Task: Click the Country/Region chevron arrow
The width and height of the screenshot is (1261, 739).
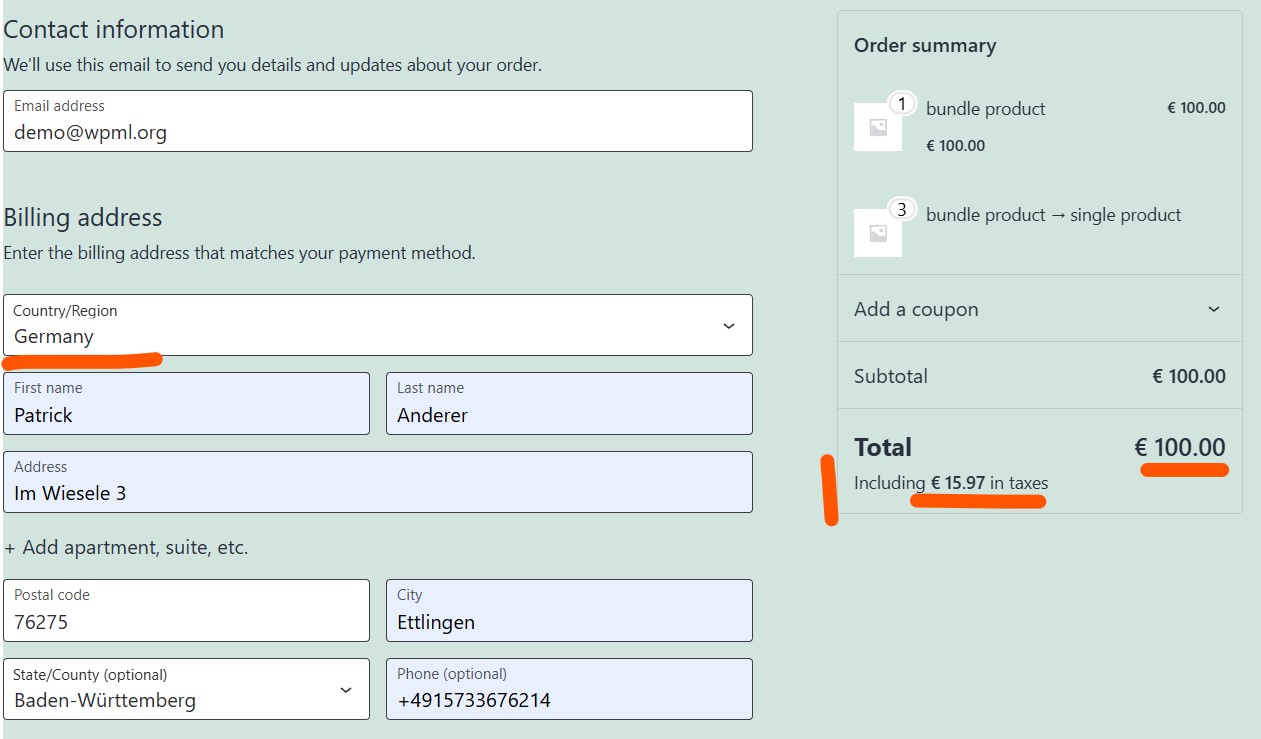Action: (729, 326)
